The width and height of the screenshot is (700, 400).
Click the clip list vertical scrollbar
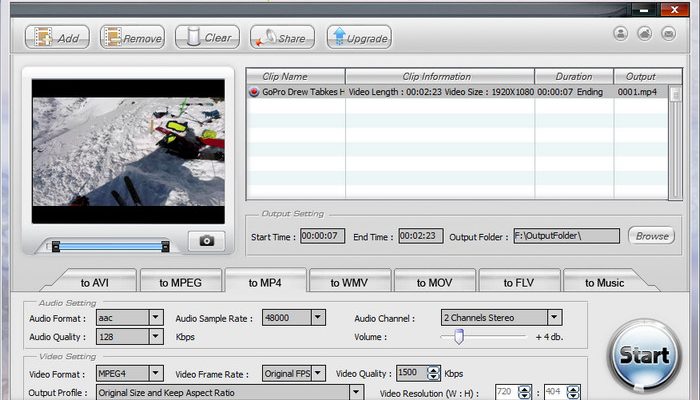[x=675, y=142]
